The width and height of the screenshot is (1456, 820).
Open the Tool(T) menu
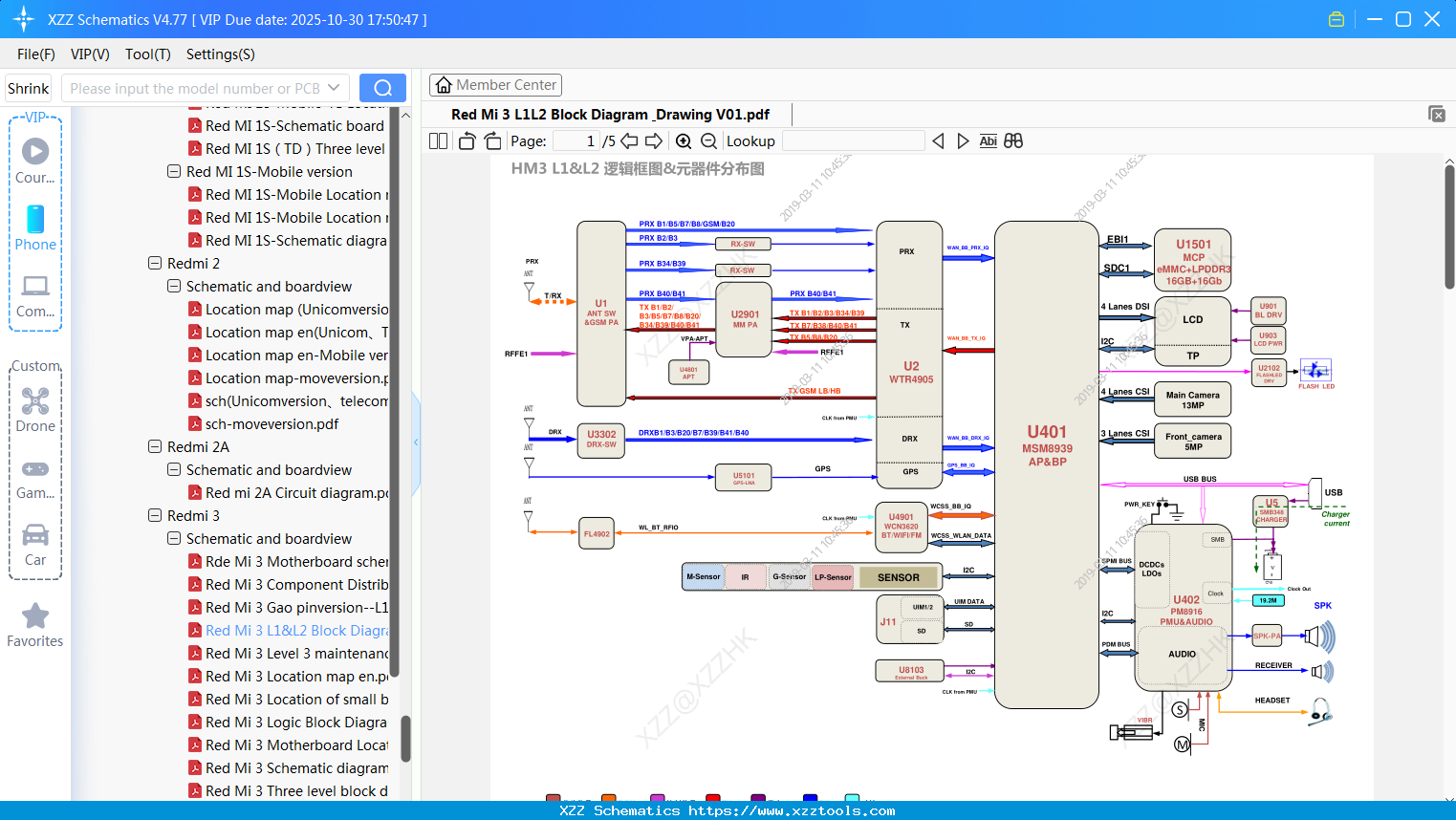coord(147,54)
